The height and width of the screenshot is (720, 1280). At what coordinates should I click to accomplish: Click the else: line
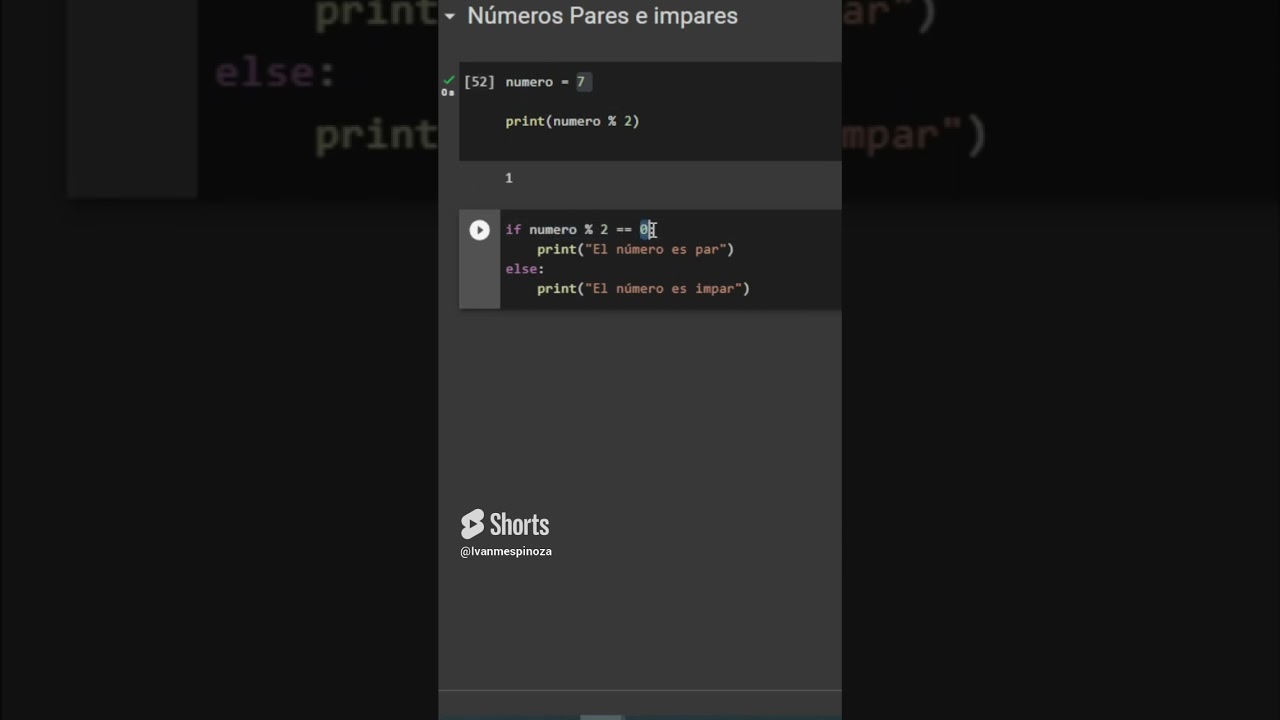point(525,269)
